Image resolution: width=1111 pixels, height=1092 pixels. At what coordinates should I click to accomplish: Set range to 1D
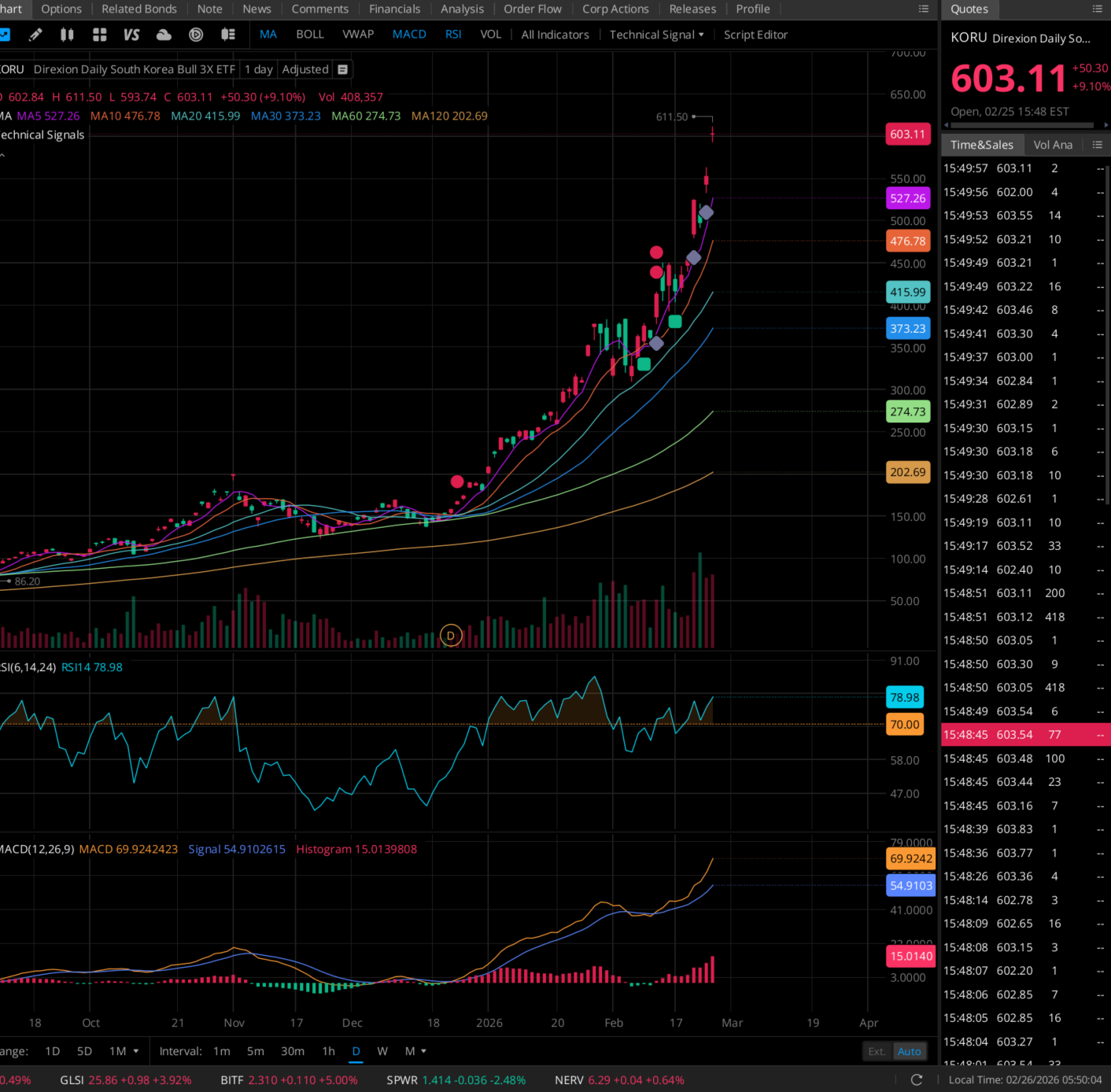53,1051
